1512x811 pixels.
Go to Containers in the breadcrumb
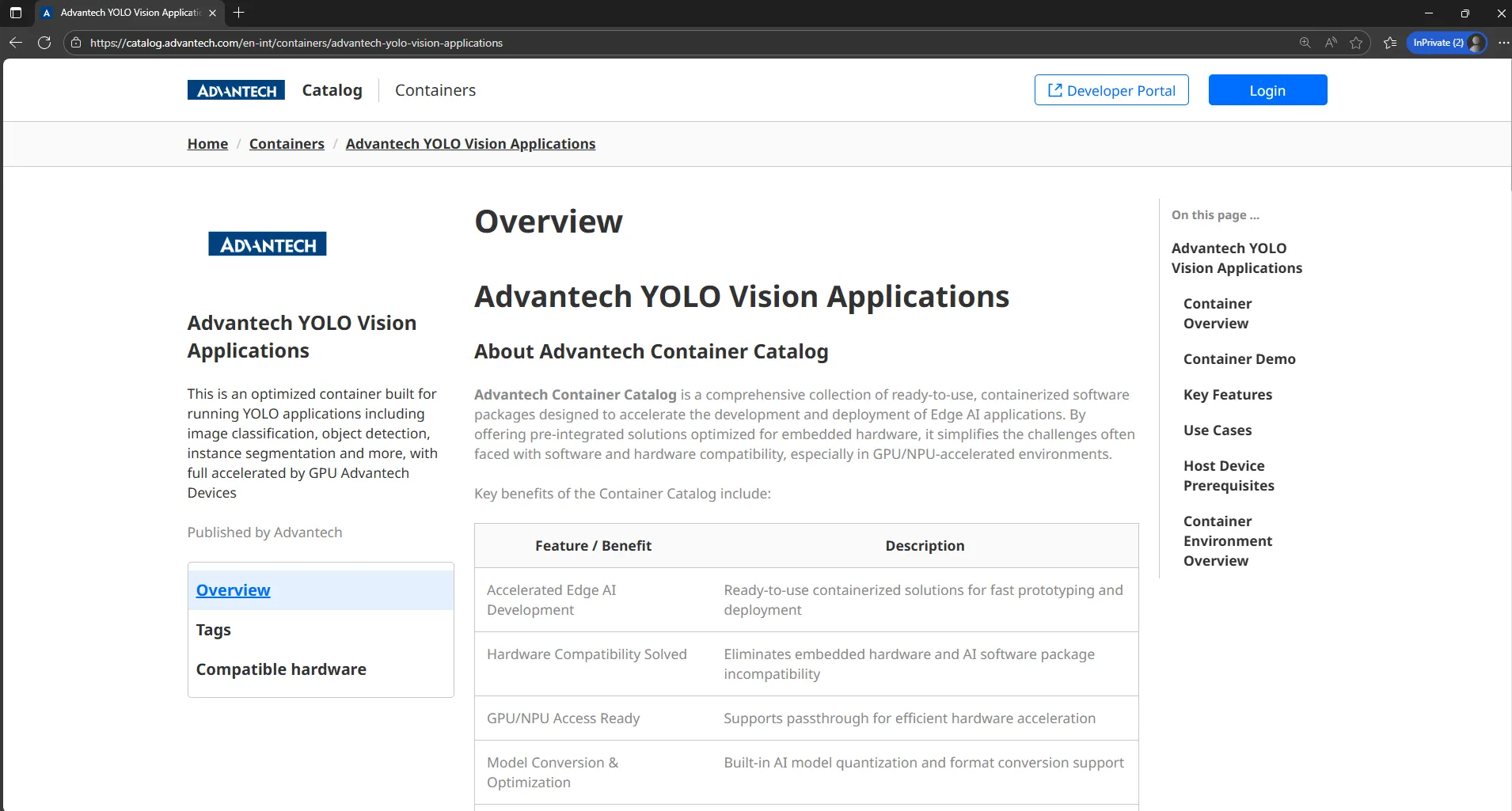(287, 144)
